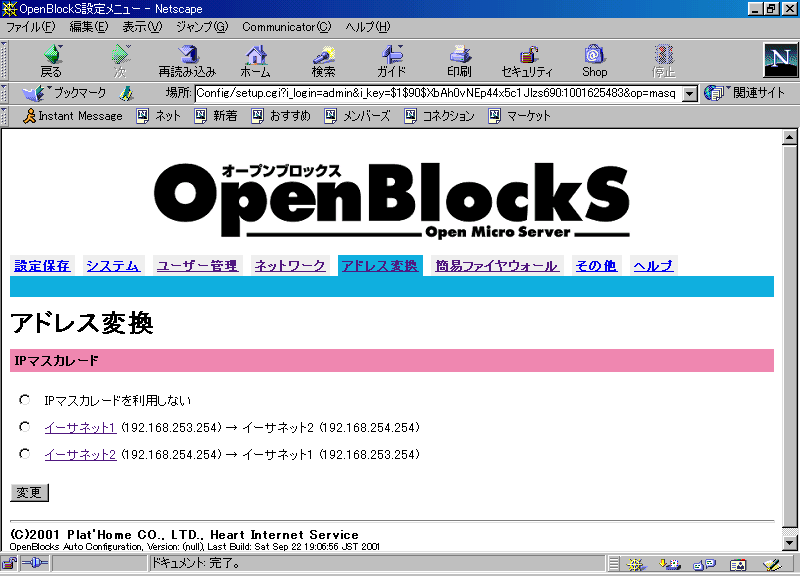This screenshot has height=576, width=800.
Task: Open the アドレス変換 tab
Action: (x=380, y=266)
